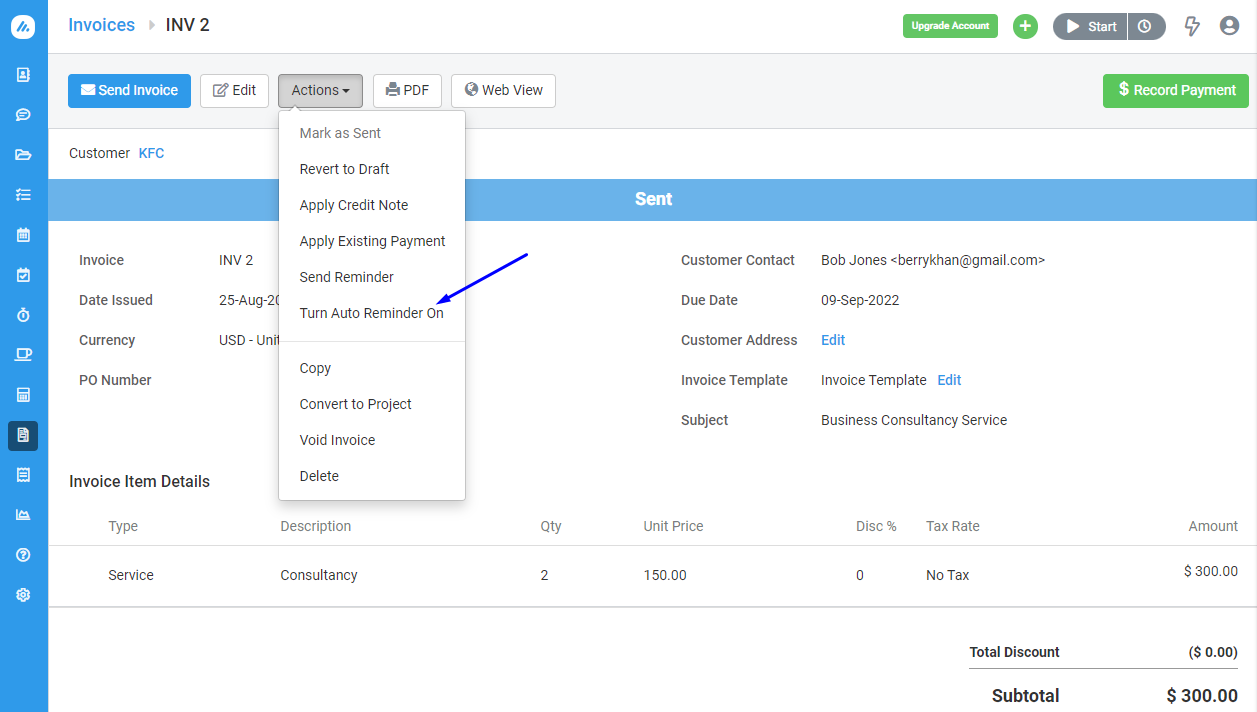Image resolution: width=1257 pixels, height=712 pixels.
Task: Click the lightning bolt icon in header
Action: coord(1191,26)
